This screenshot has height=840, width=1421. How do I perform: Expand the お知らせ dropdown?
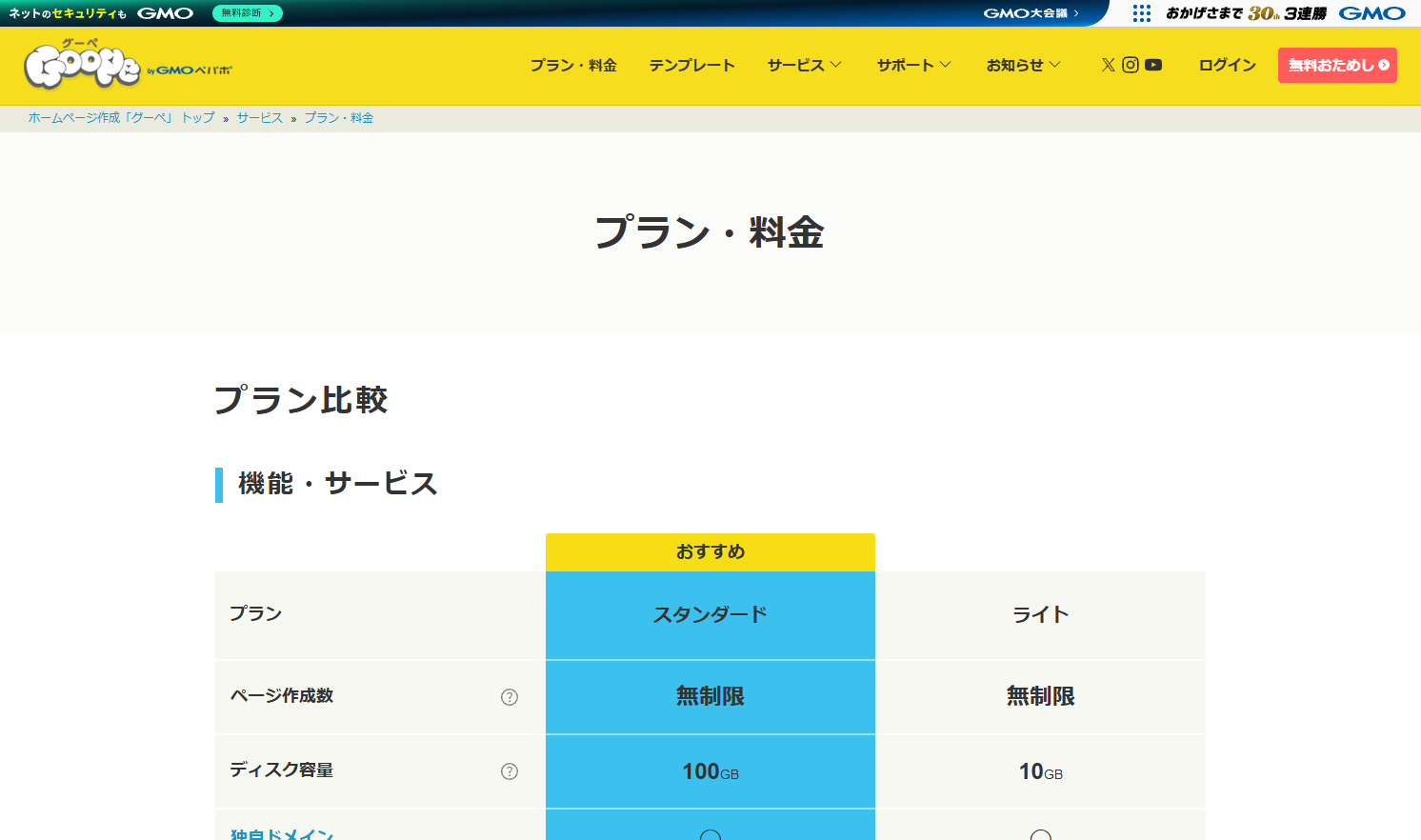tap(1023, 65)
